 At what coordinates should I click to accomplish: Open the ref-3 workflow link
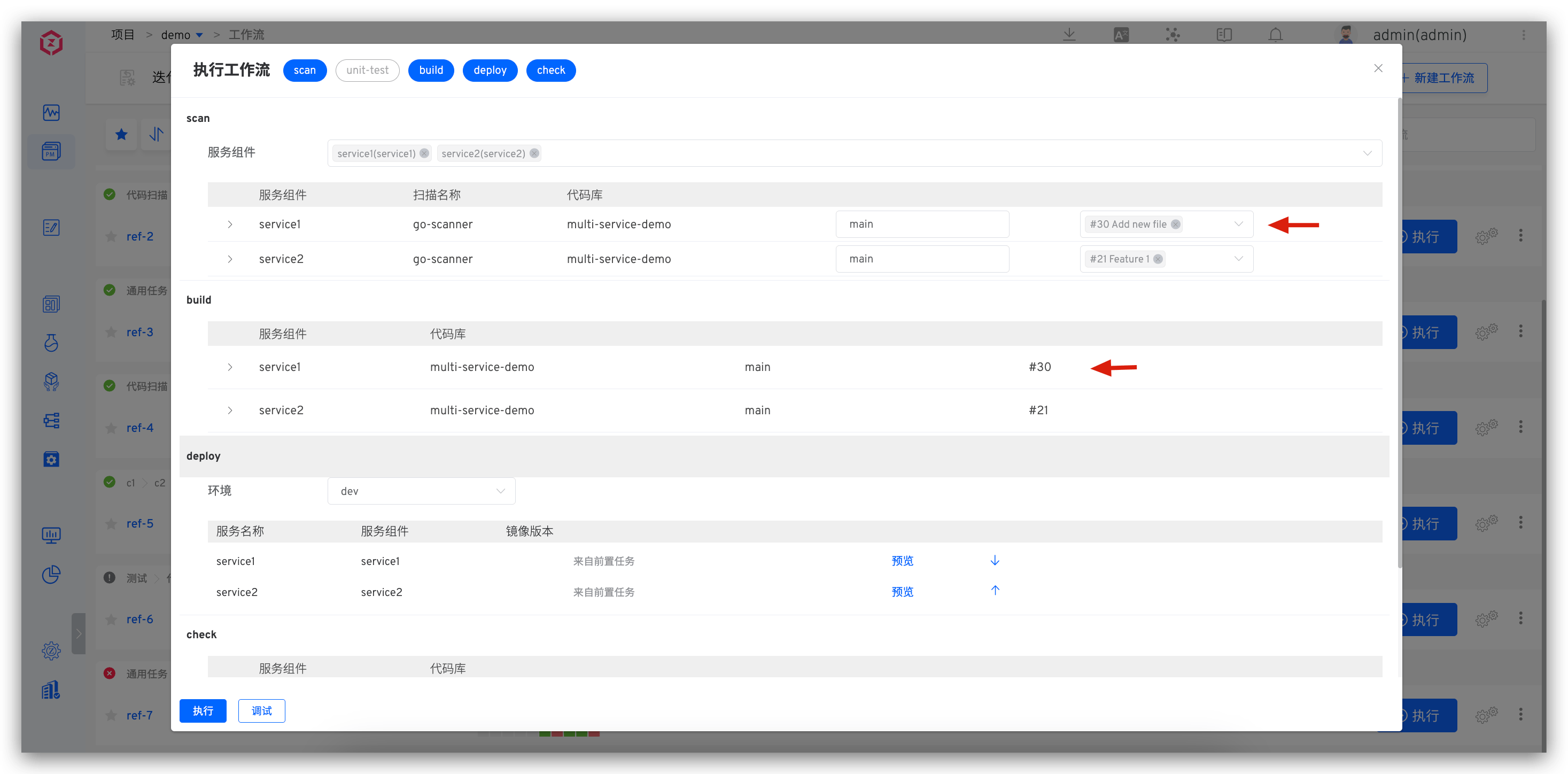click(139, 332)
